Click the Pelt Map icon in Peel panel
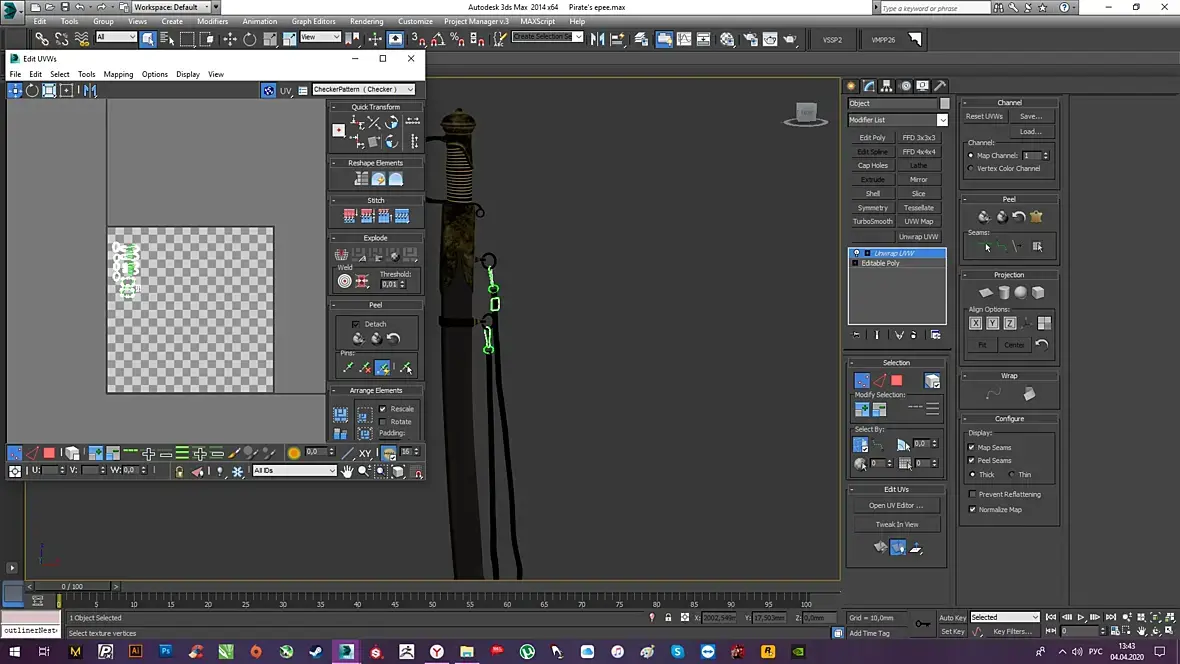1180x664 pixels. tap(1036, 216)
